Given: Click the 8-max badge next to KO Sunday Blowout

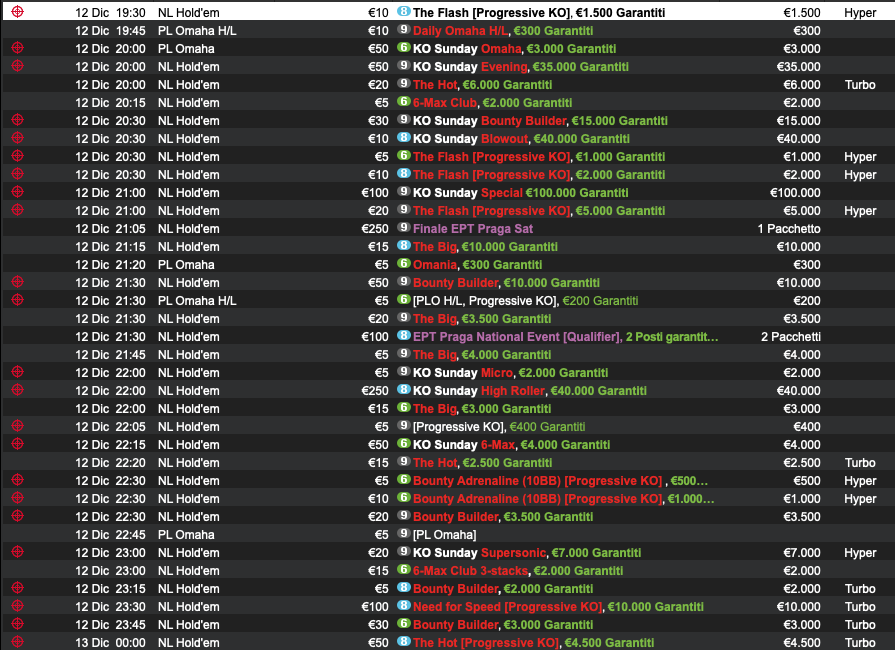Looking at the screenshot, I should [x=403, y=138].
